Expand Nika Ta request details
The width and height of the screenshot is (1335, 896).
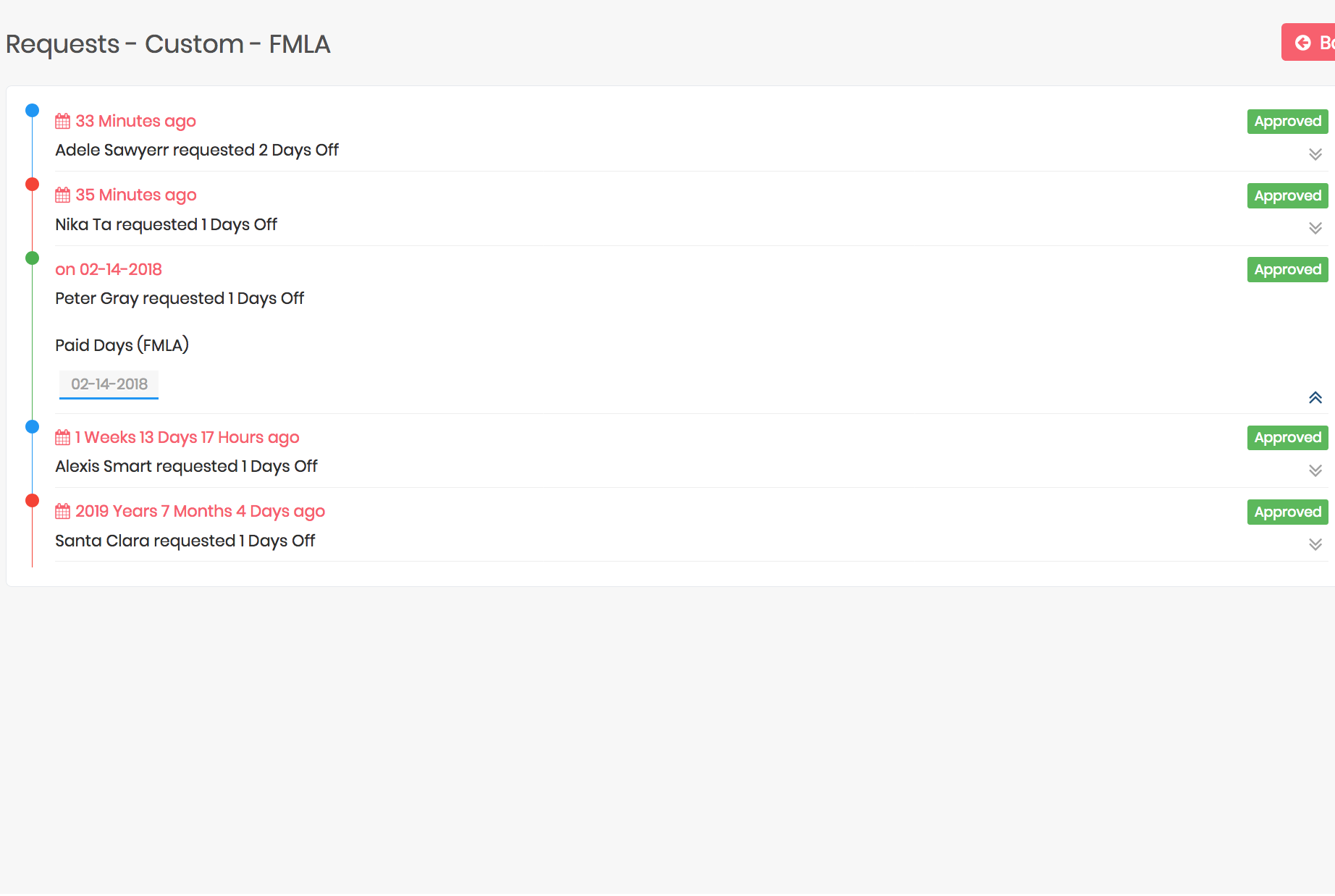[1315, 228]
